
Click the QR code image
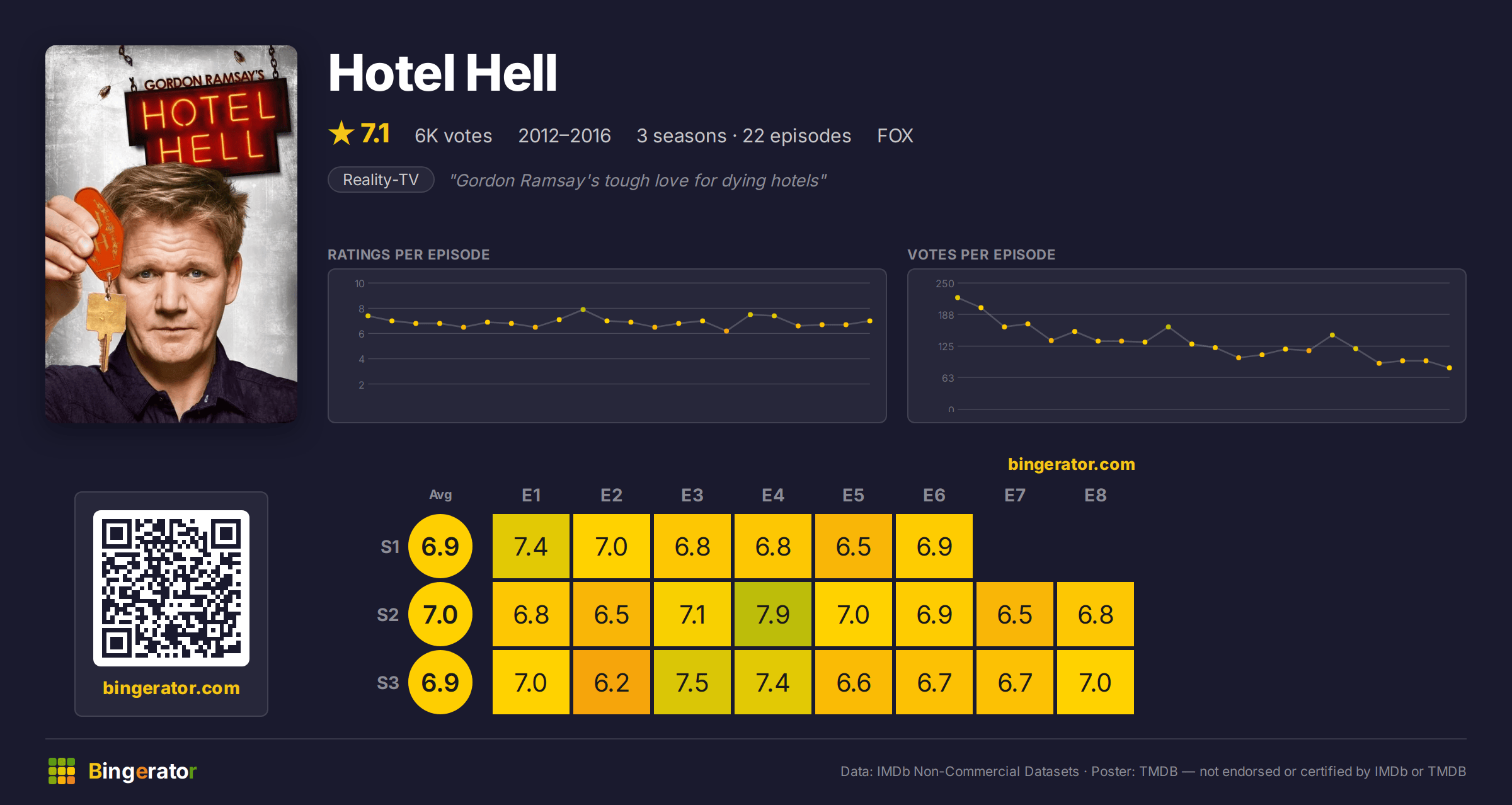click(171, 588)
